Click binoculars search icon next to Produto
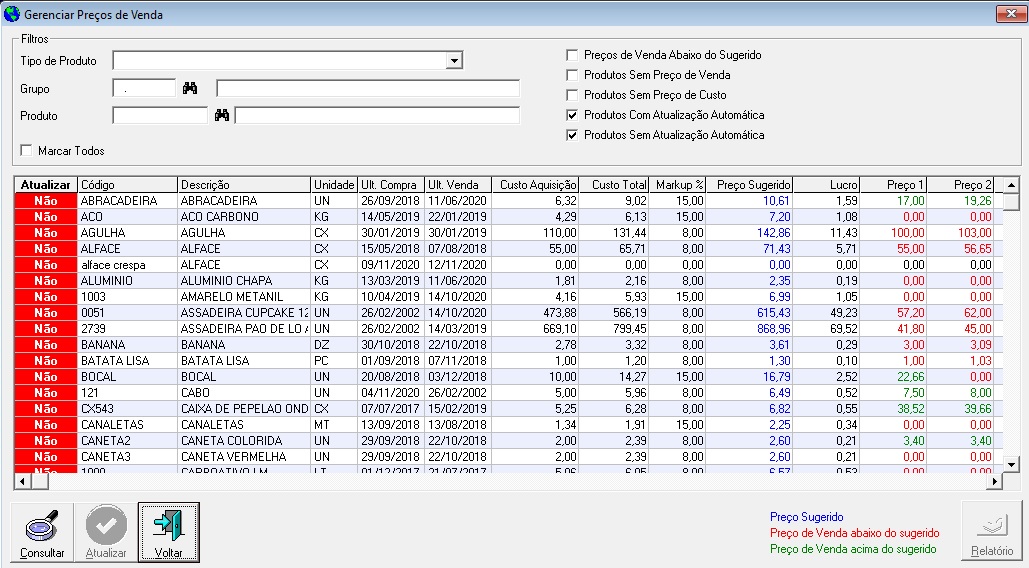This screenshot has width=1029, height=568. (222, 116)
